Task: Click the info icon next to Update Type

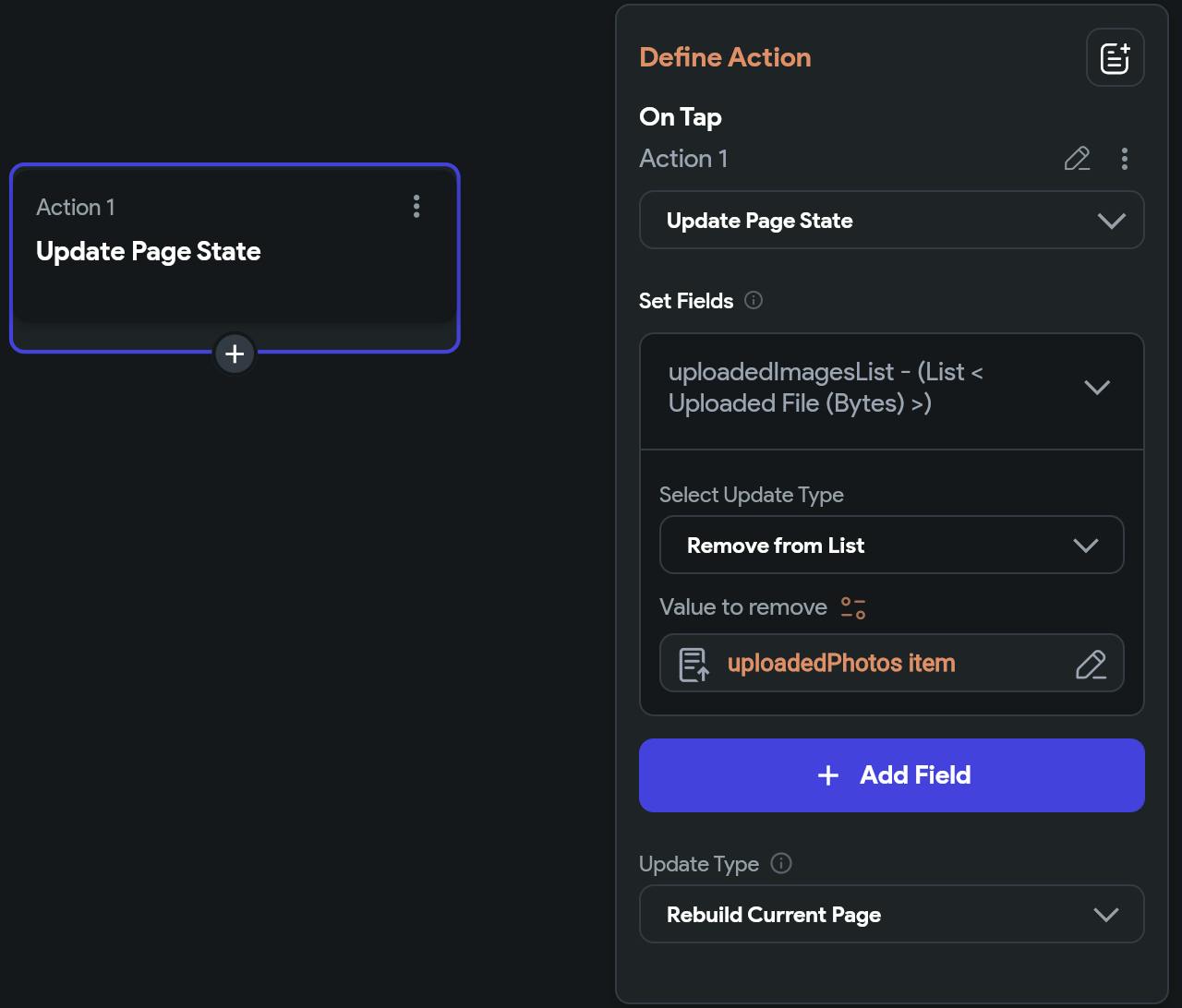Action: point(781,863)
